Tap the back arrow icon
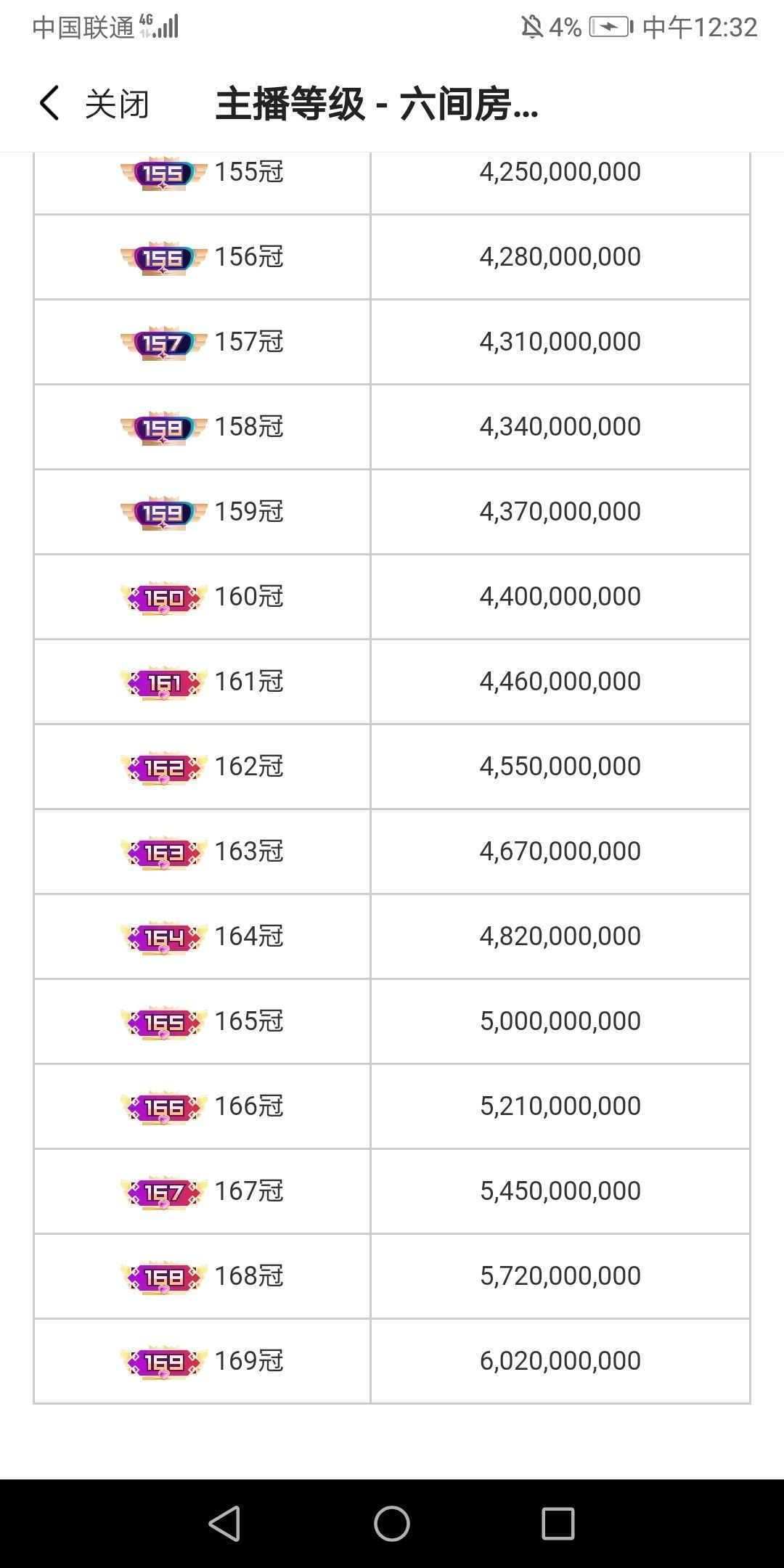The height and width of the screenshot is (1568, 784). (49, 103)
